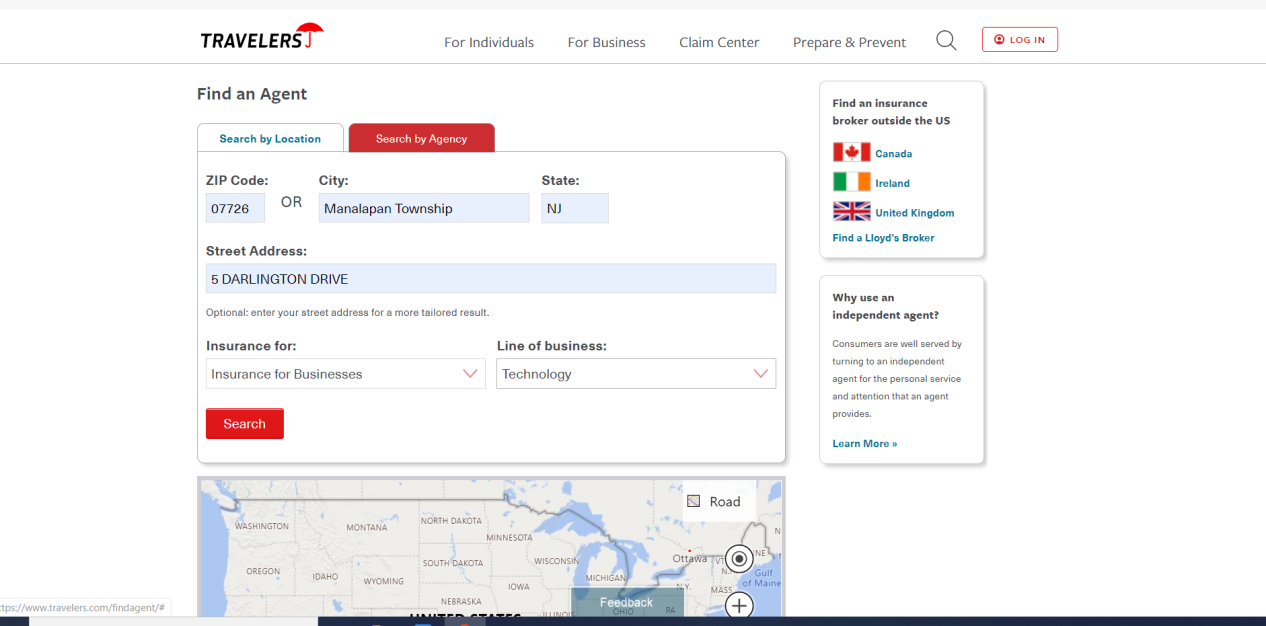Click the ZIP Code input field

[x=235, y=208]
